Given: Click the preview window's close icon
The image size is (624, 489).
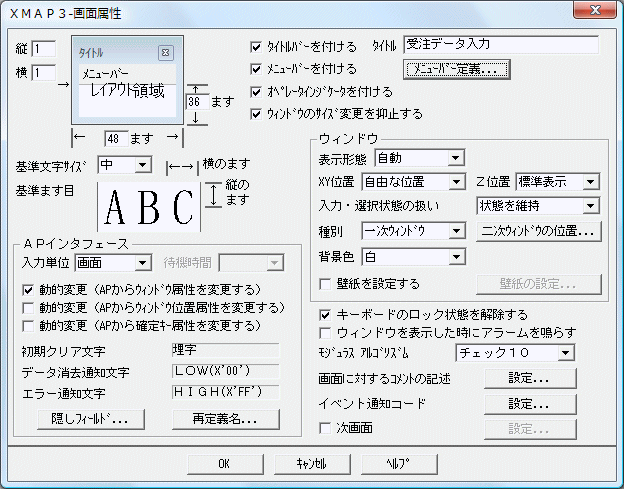Looking at the screenshot, I should [x=166, y=53].
